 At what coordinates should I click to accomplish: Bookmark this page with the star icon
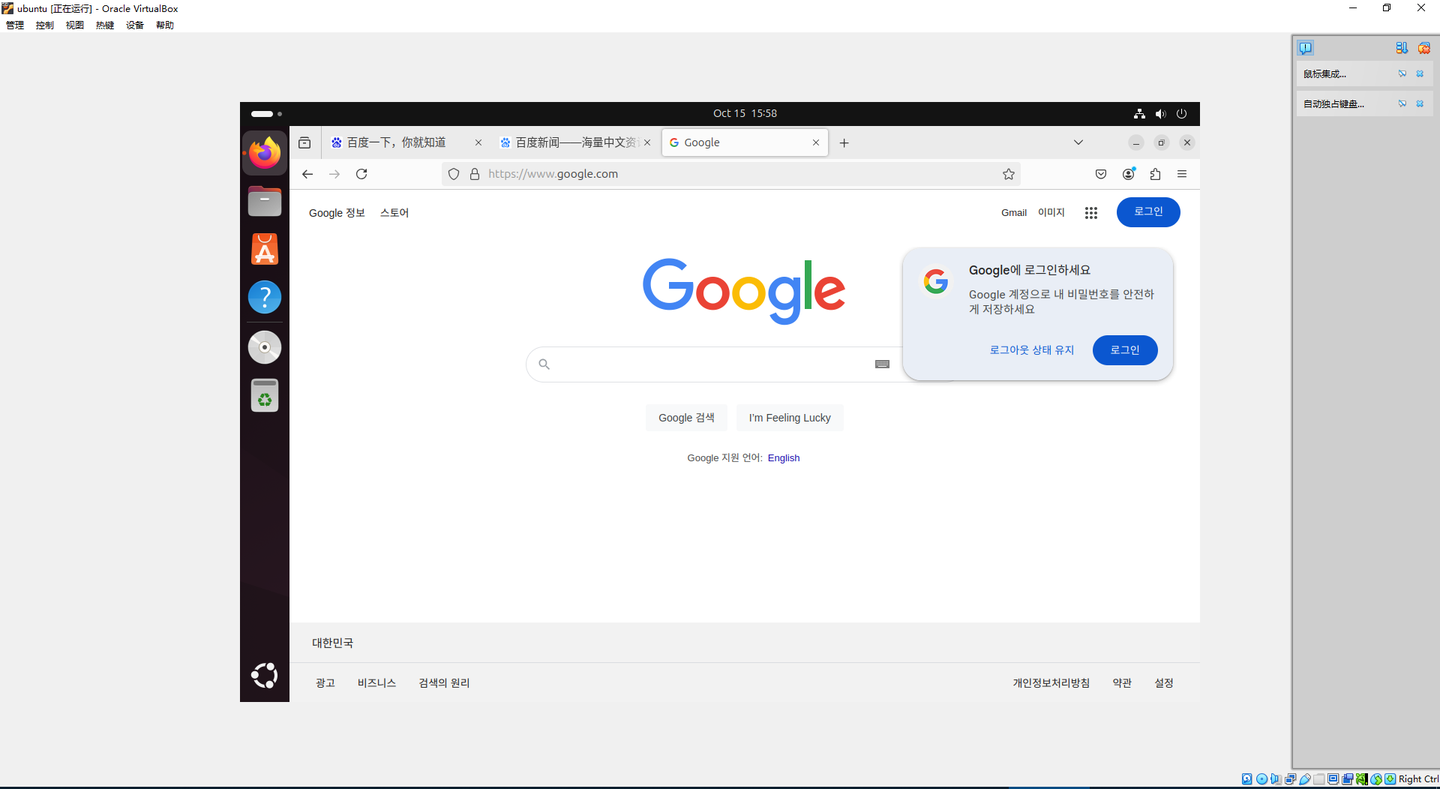click(x=1009, y=174)
